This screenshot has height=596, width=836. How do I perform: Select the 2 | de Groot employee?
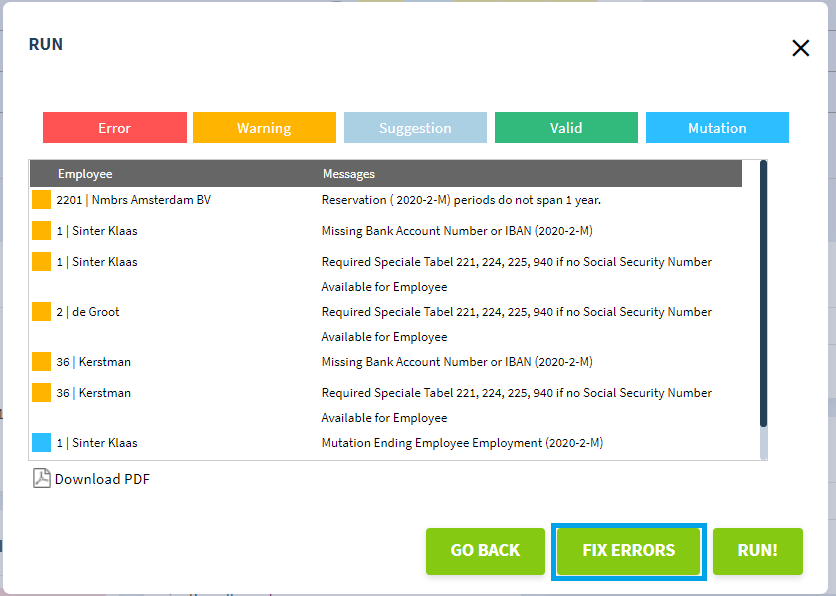[x=88, y=312]
